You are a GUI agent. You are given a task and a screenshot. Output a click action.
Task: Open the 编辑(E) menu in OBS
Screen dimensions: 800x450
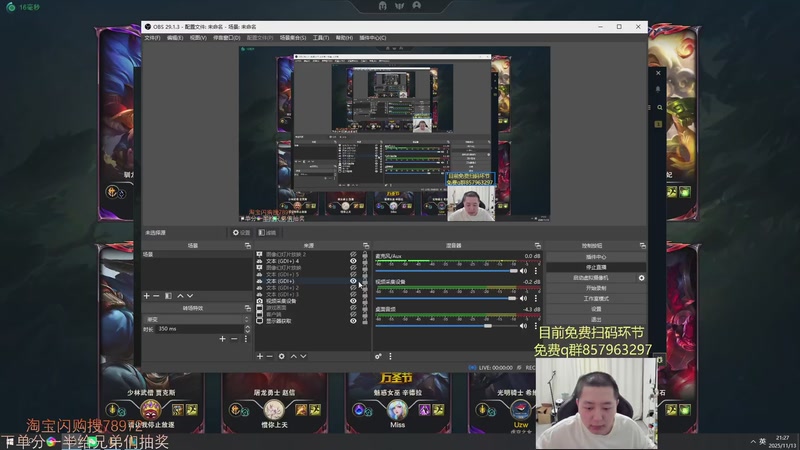(174, 38)
